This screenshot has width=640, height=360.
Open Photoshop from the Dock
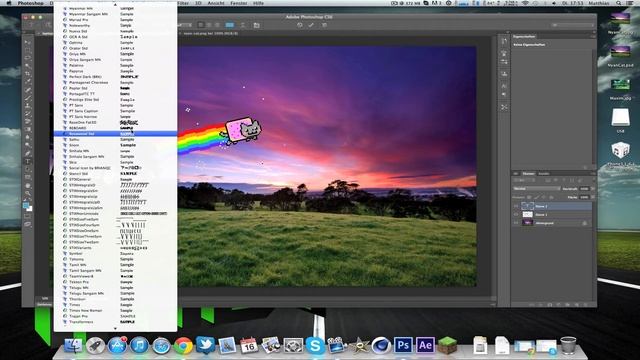(x=403, y=345)
